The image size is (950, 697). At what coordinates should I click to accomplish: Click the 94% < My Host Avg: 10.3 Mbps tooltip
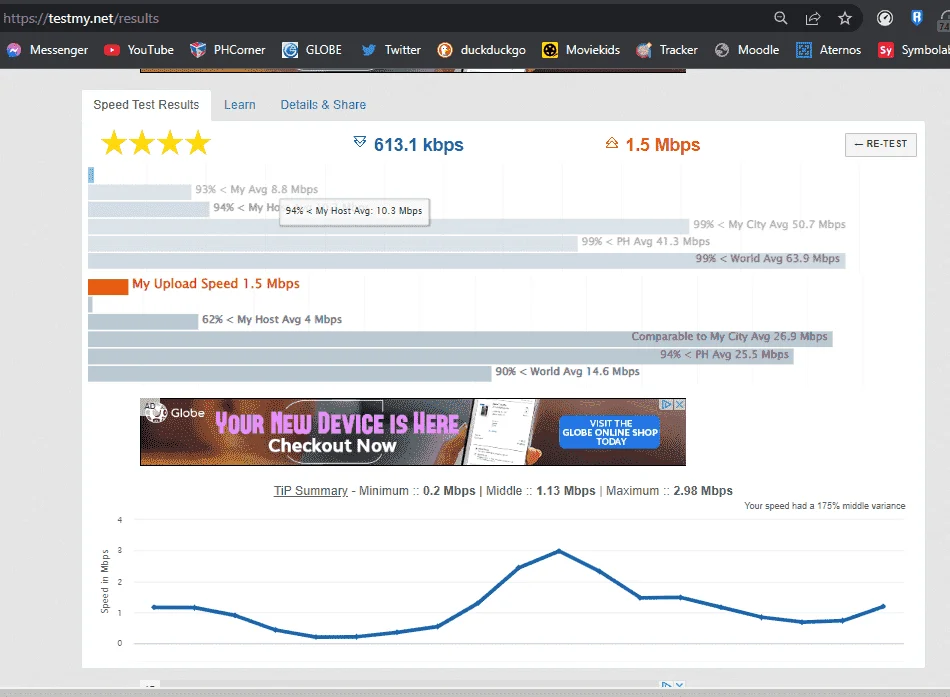[354, 211]
